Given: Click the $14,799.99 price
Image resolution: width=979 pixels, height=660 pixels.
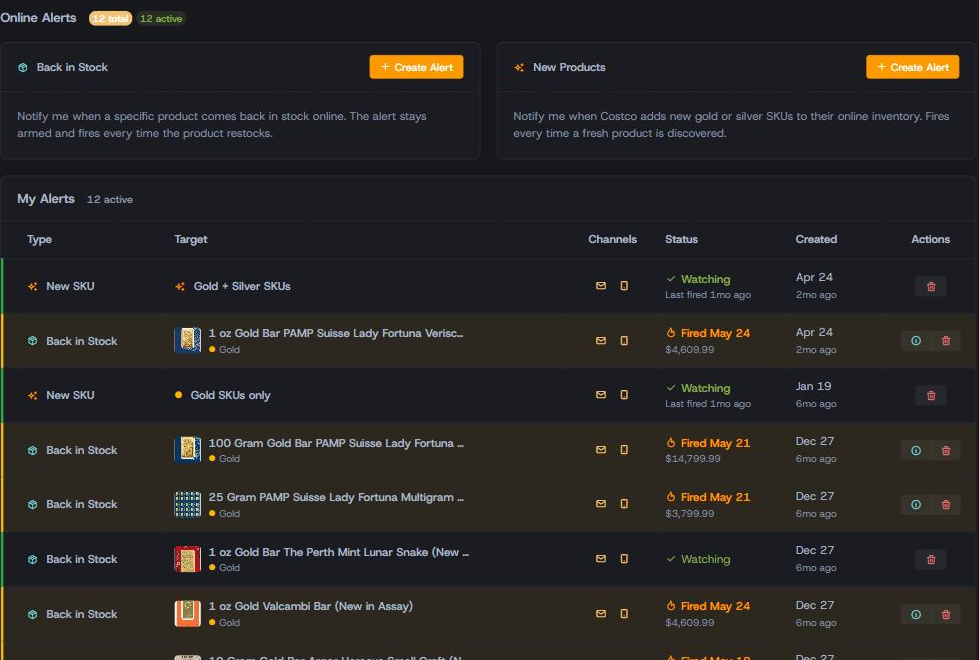Looking at the screenshot, I should (x=692, y=458).
